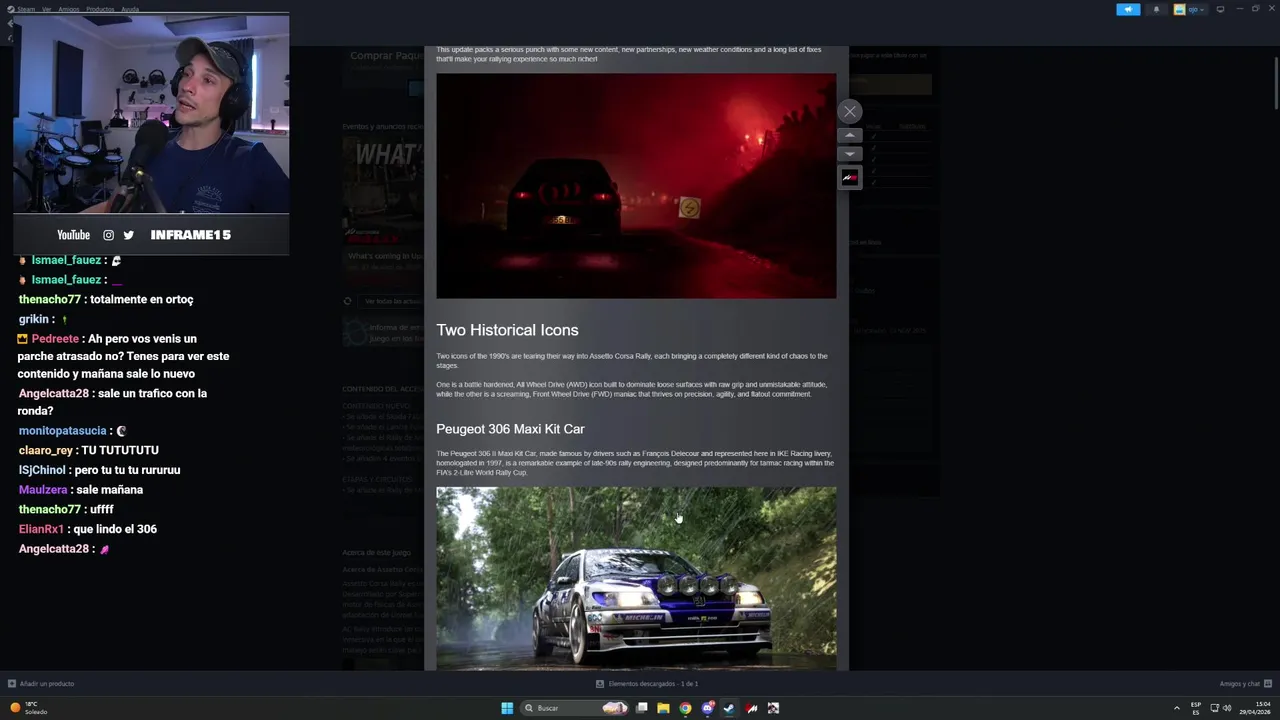
Task: Click chat username monitopatasucia
Action: point(62,431)
